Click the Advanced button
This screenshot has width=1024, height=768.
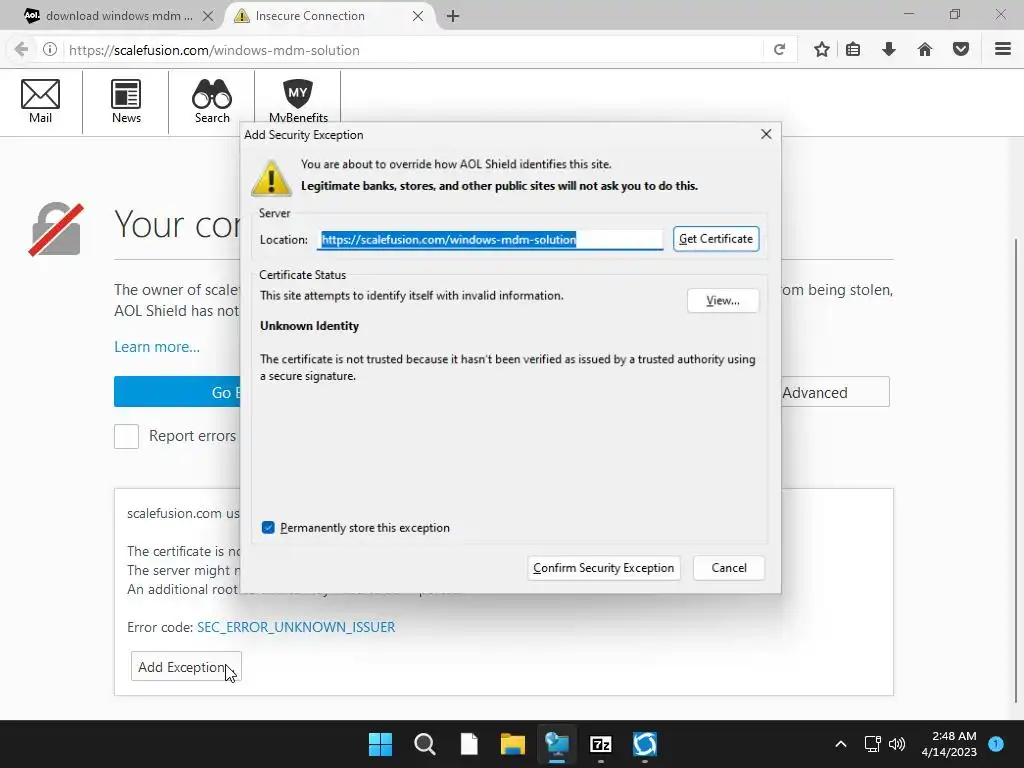coord(835,392)
